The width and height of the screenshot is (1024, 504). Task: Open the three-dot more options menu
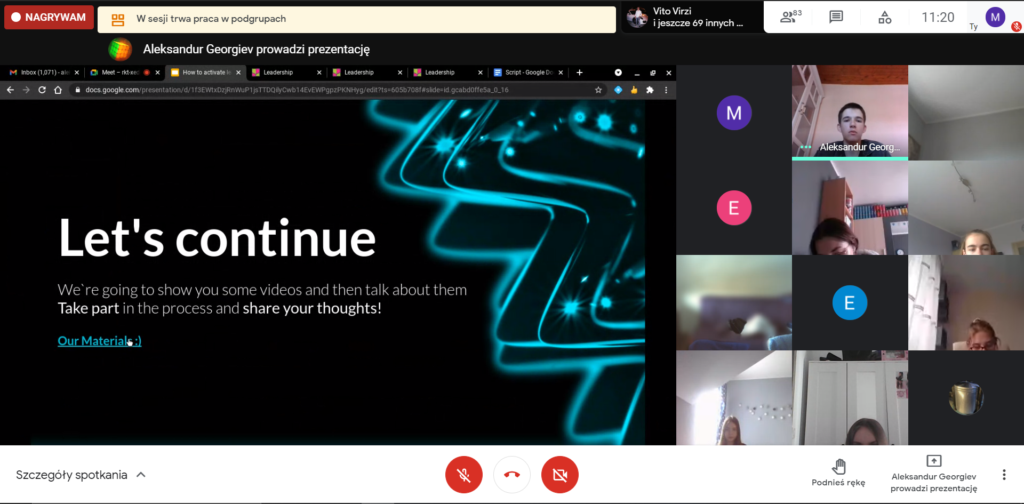(1003, 475)
